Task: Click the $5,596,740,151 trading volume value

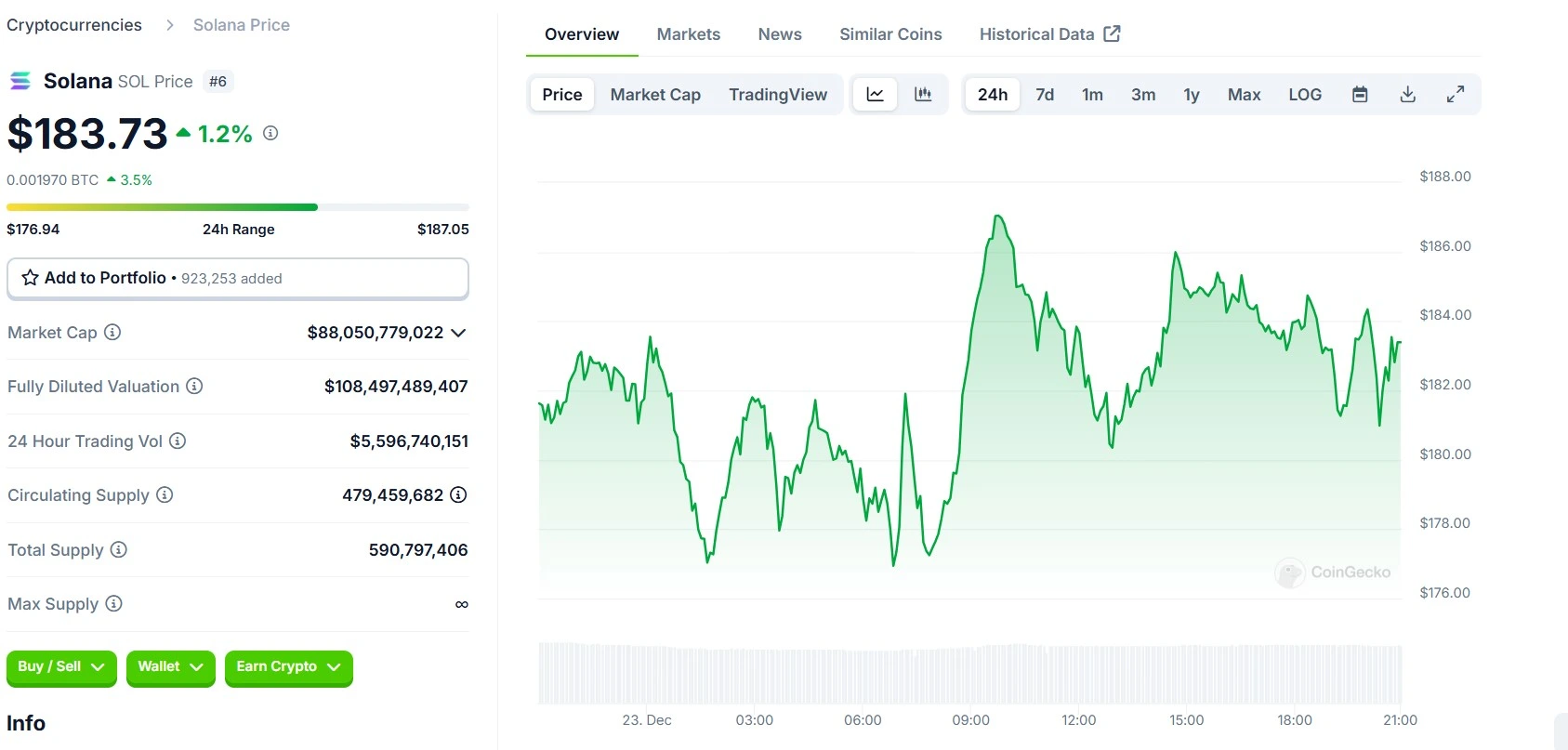Action: tap(409, 441)
